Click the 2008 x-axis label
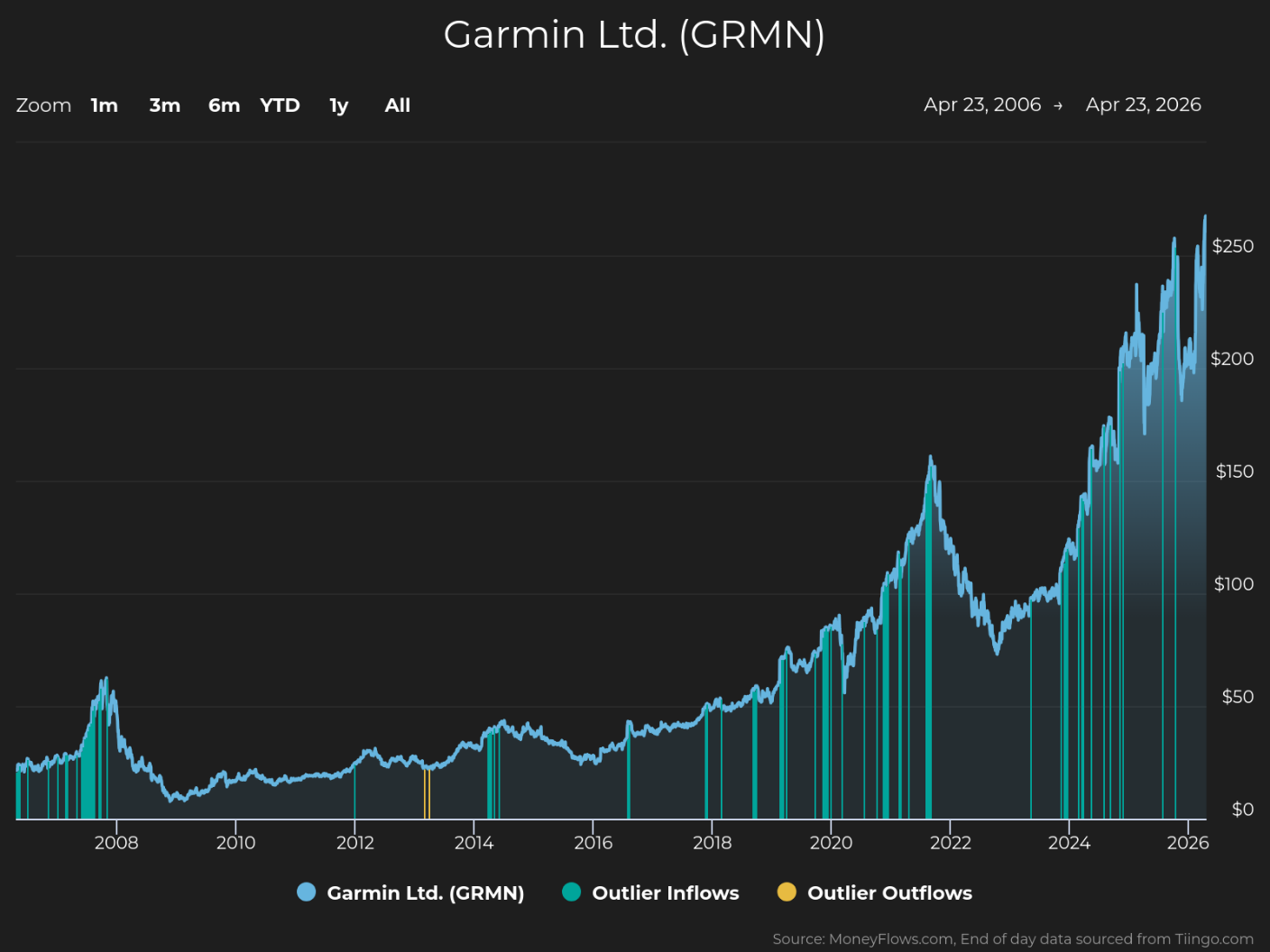Viewport: 1270px width, 952px height. [x=116, y=842]
